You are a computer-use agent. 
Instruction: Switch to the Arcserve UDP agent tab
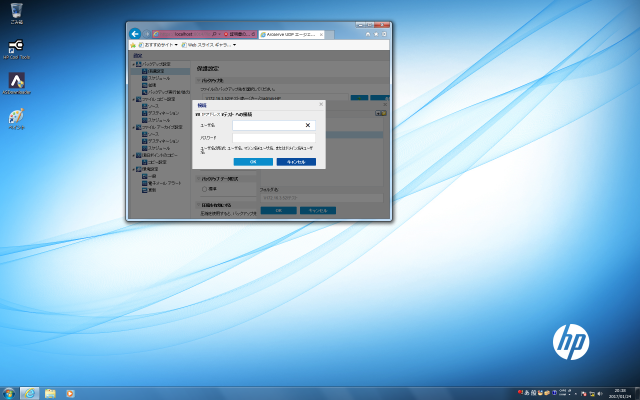click(x=288, y=33)
